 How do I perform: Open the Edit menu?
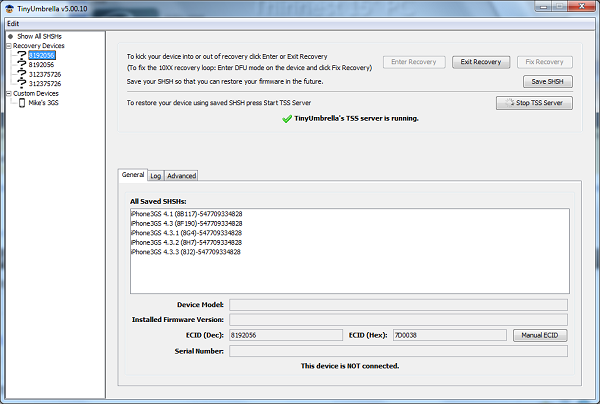[13, 24]
